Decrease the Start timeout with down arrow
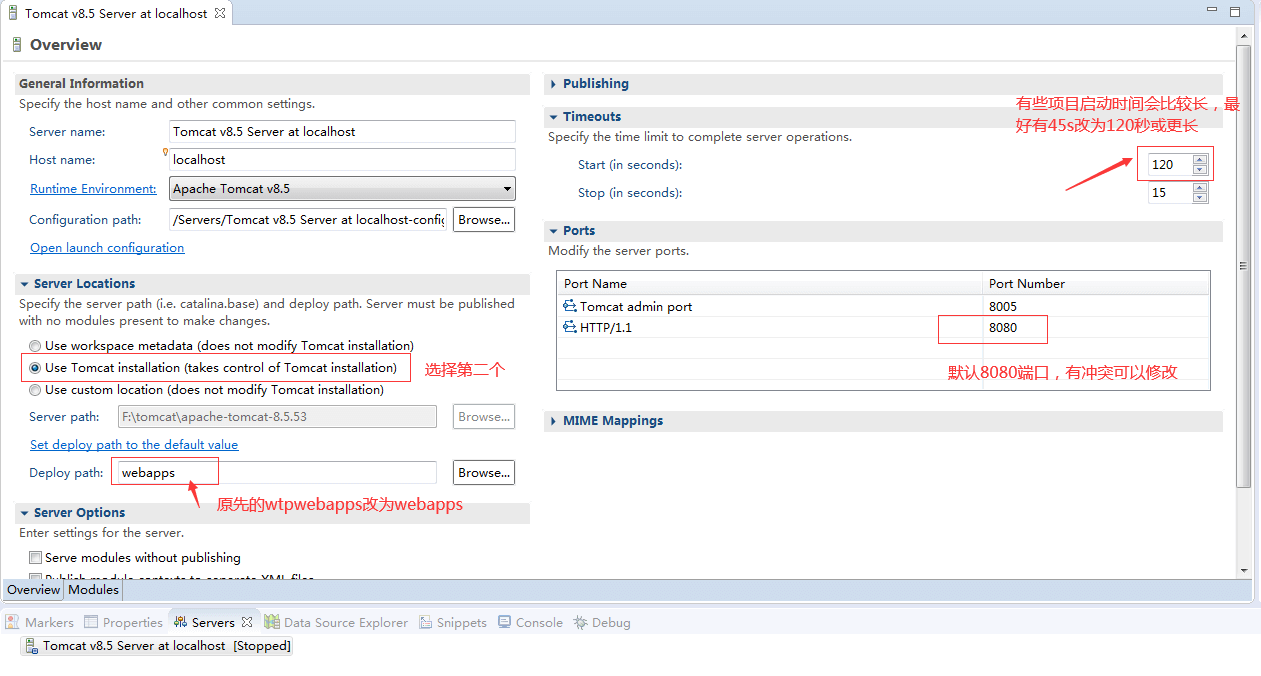The width and height of the screenshot is (1261, 676). pos(1200,170)
